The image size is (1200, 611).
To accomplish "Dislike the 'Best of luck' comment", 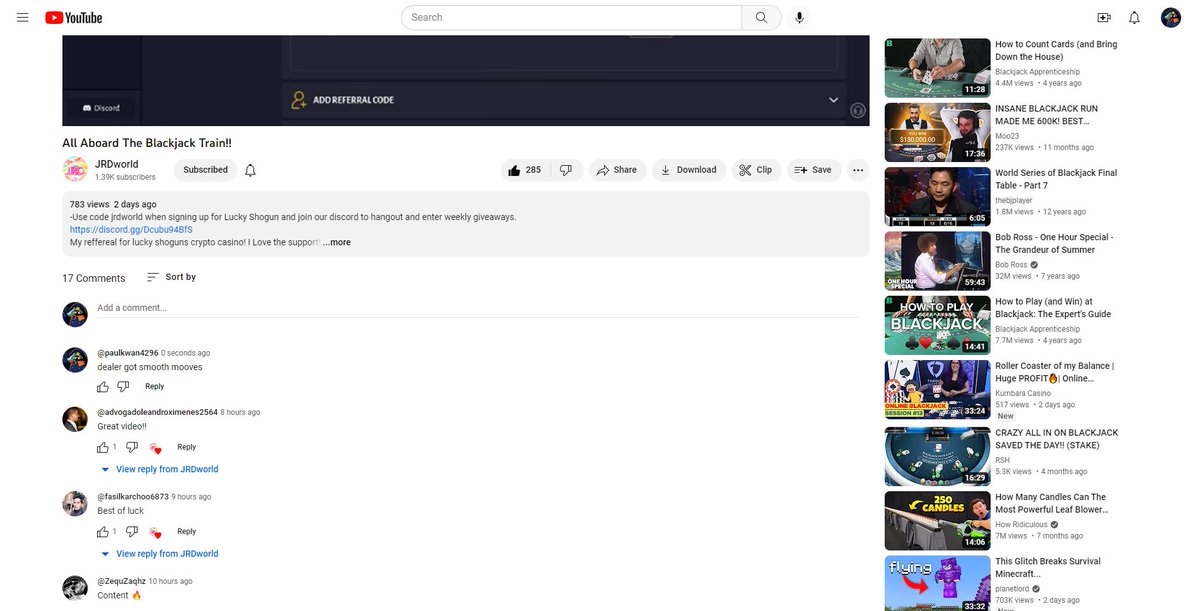I will [132, 532].
